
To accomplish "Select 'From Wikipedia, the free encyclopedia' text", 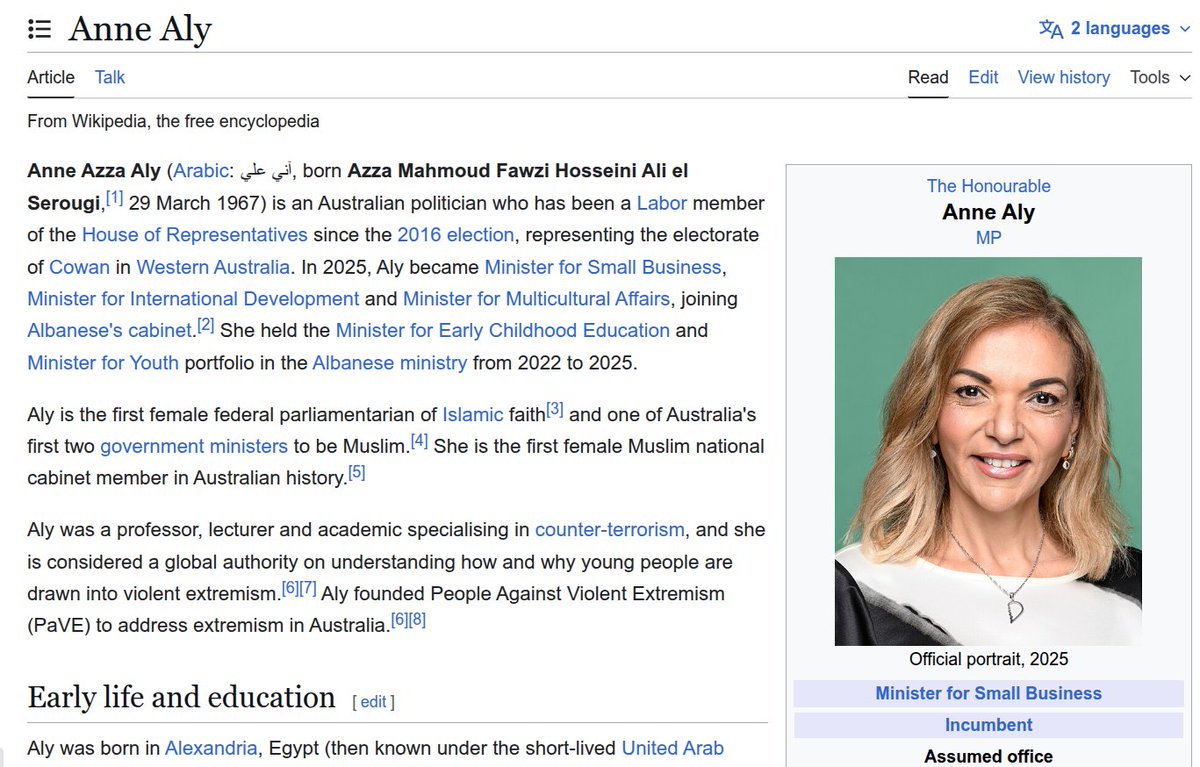I will pyautogui.click(x=174, y=122).
